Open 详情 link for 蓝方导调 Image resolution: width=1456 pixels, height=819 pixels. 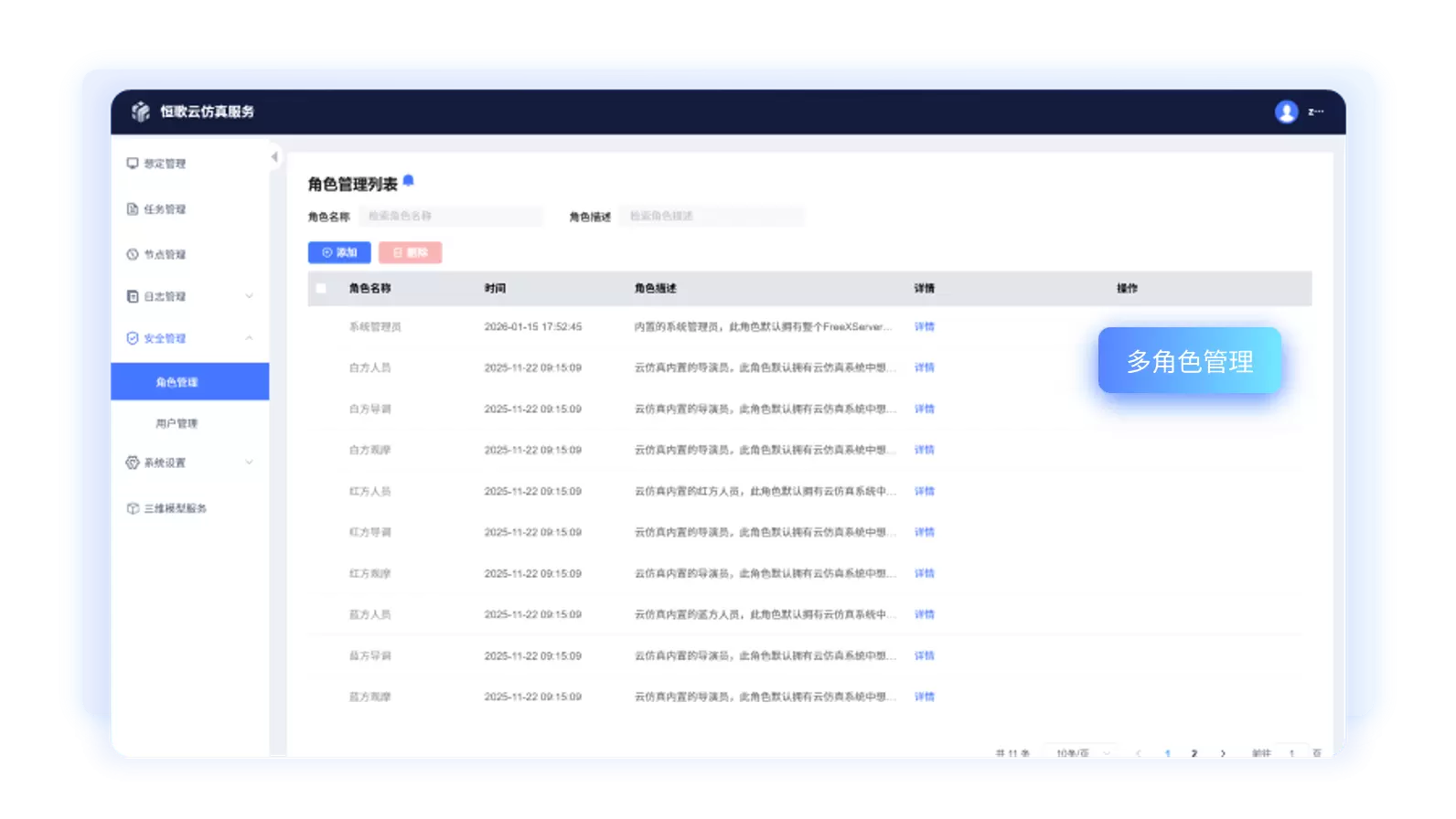pyautogui.click(x=925, y=655)
